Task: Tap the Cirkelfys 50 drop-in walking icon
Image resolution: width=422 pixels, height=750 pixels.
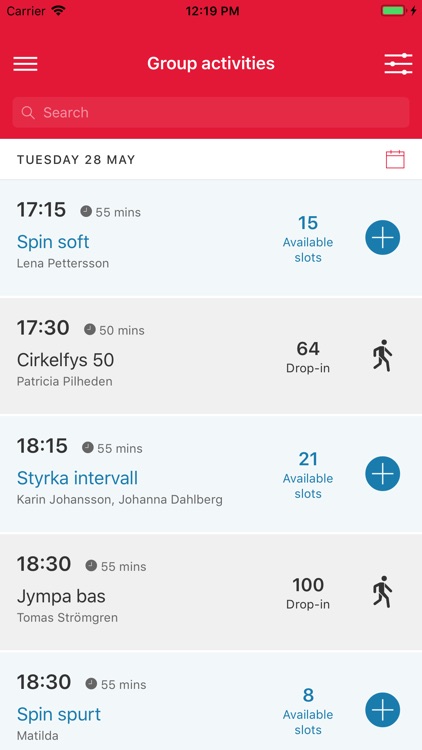Action: [382, 356]
